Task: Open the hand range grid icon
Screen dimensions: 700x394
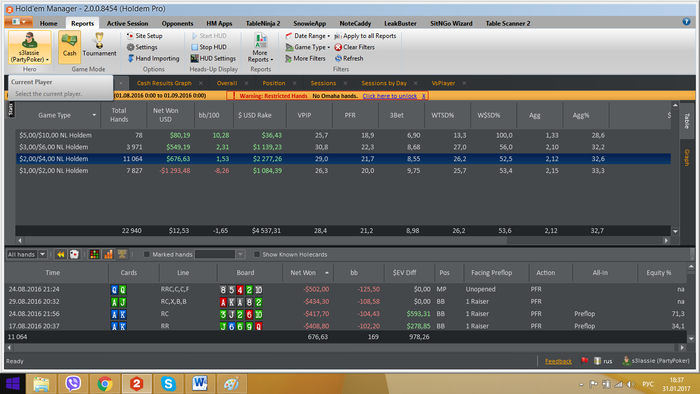Action: [x=94, y=254]
